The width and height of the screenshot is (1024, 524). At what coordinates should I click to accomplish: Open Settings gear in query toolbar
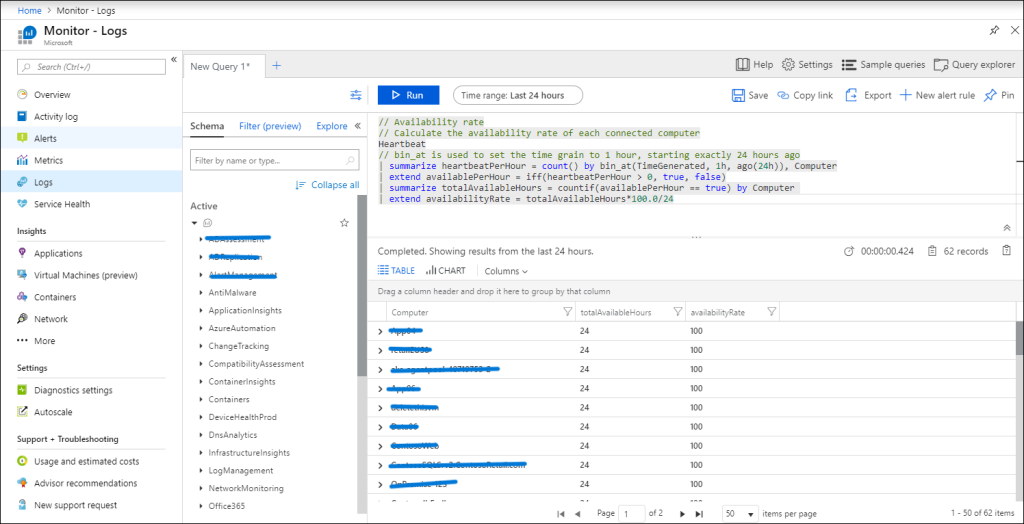point(788,65)
